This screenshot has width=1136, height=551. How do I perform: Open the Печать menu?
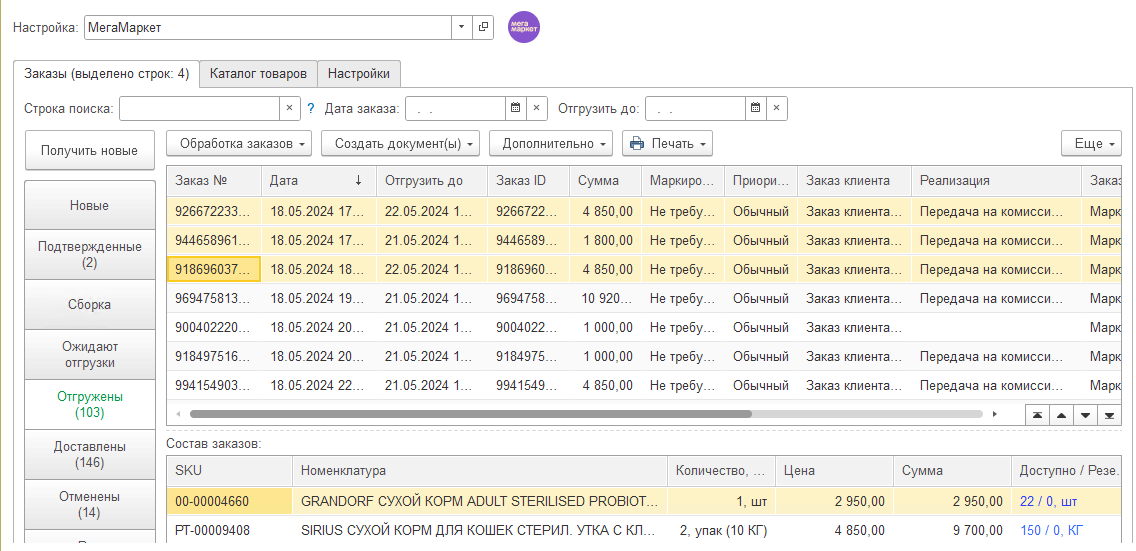click(667, 144)
